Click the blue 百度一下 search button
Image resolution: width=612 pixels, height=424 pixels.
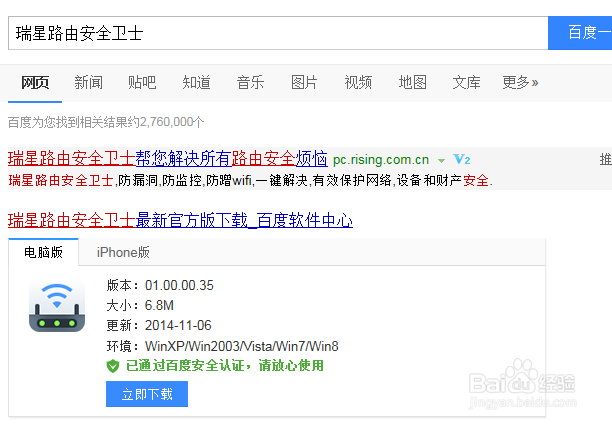580,33
